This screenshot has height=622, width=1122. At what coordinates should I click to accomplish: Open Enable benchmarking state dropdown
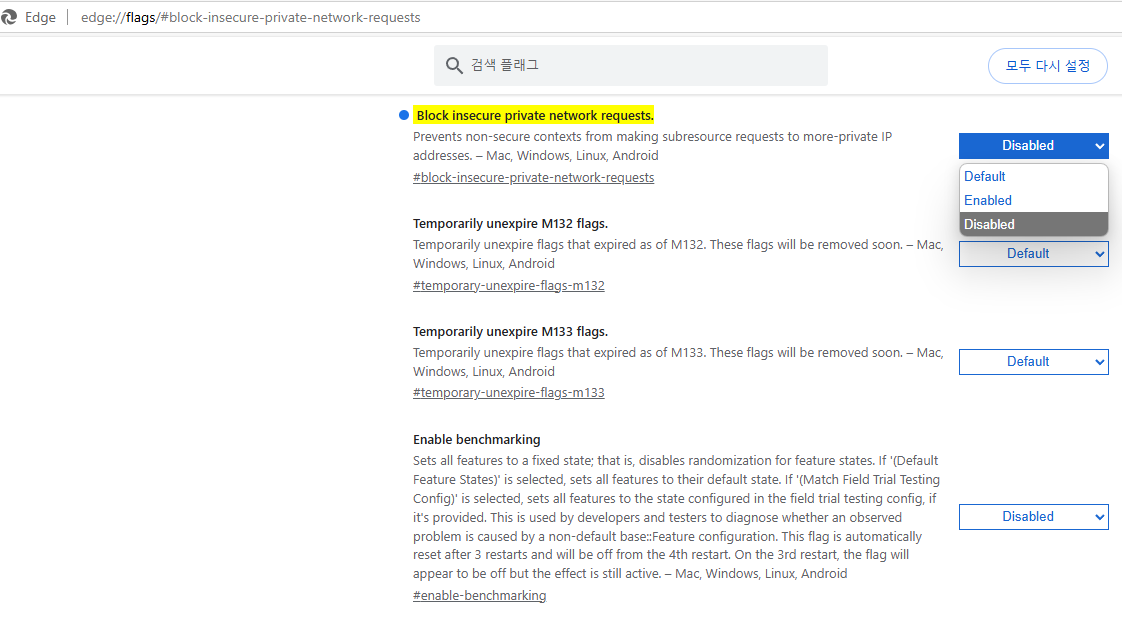click(1033, 517)
